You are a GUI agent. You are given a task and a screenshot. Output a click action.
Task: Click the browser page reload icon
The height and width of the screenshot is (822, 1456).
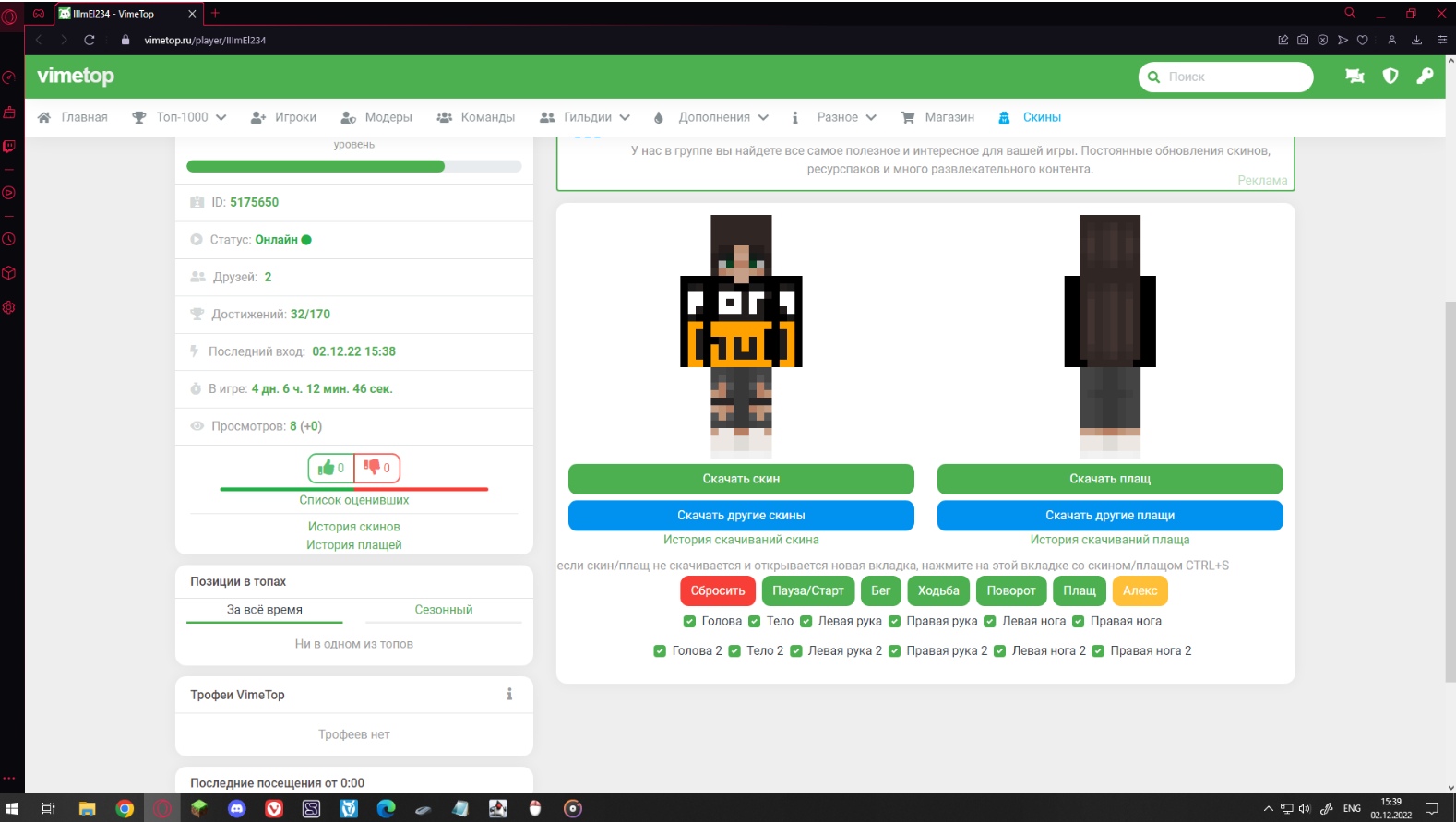click(90, 40)
